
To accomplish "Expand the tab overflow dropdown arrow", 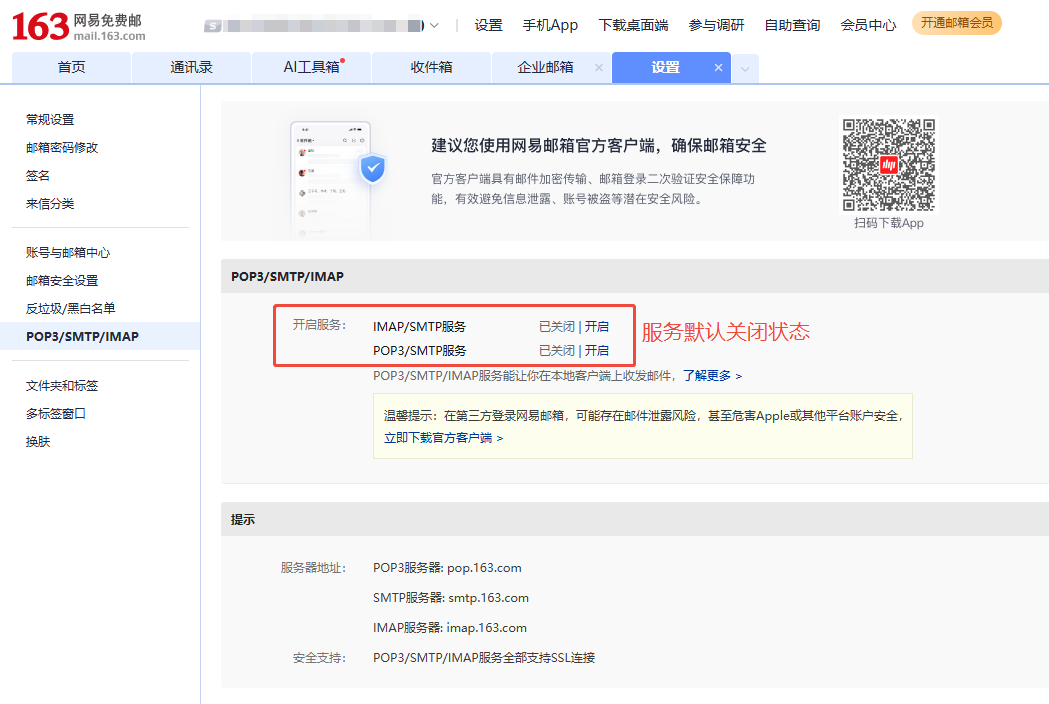I will [745, 69].
